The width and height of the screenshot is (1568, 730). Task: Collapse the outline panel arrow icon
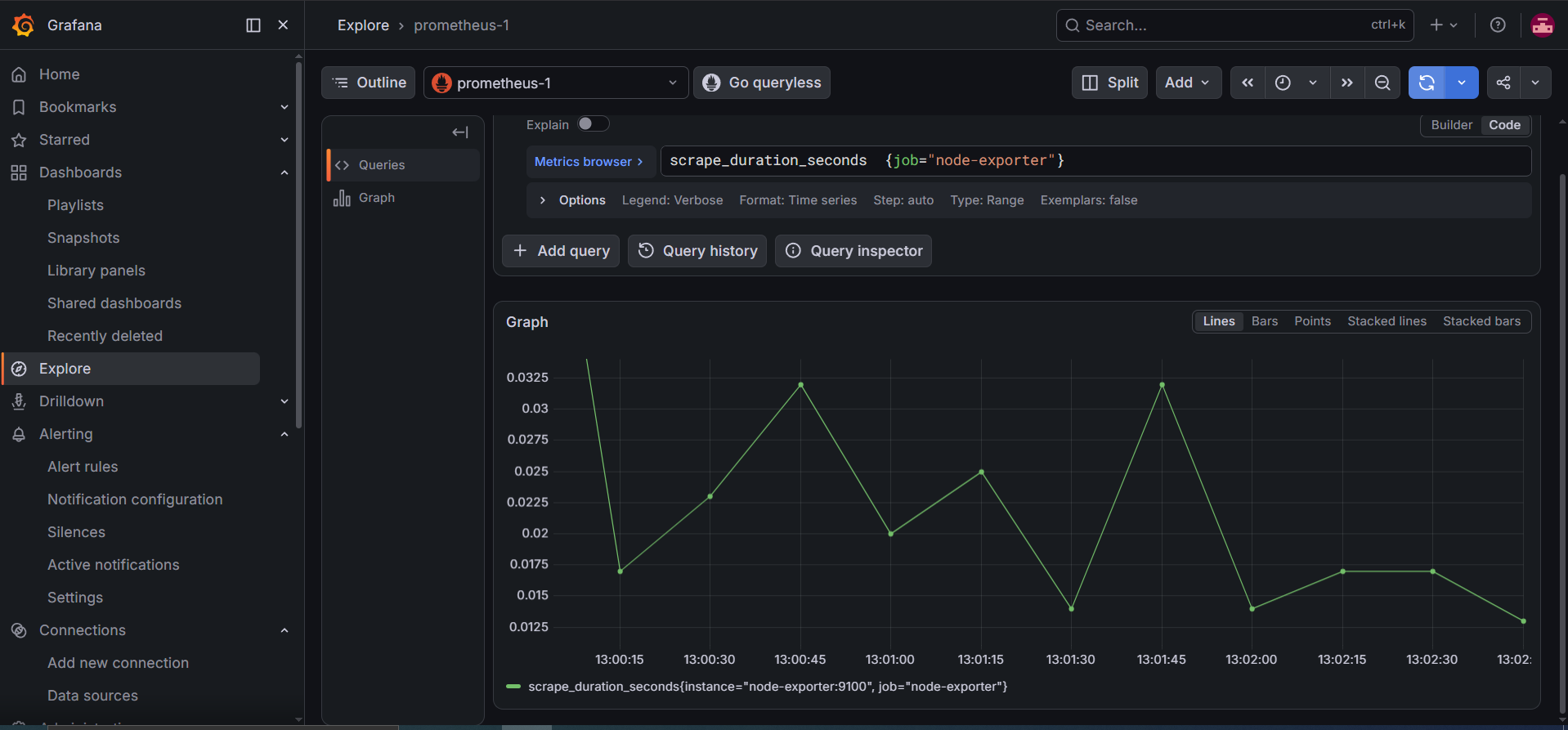point(460,132)
